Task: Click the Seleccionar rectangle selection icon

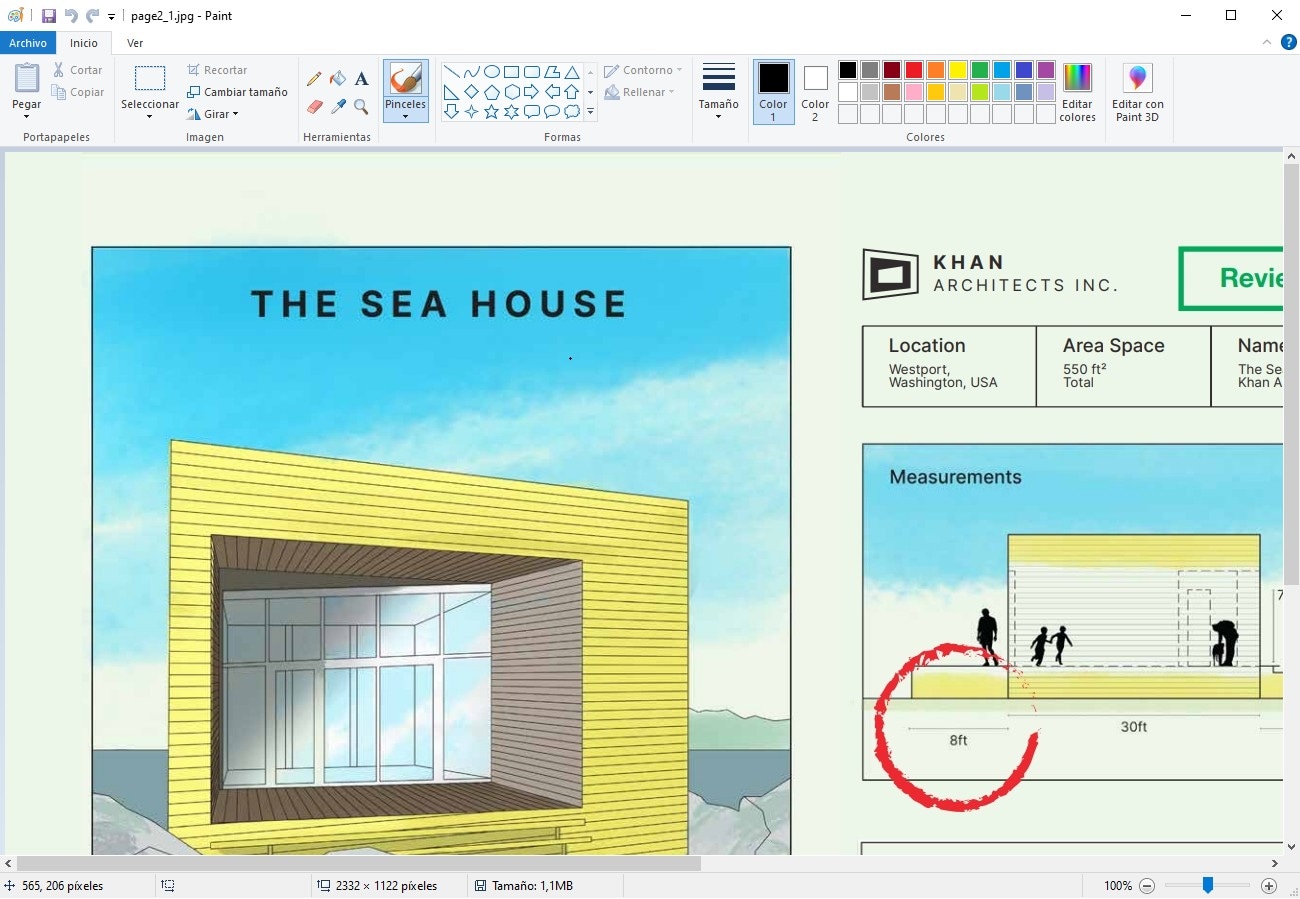Action: pos(150,79)
